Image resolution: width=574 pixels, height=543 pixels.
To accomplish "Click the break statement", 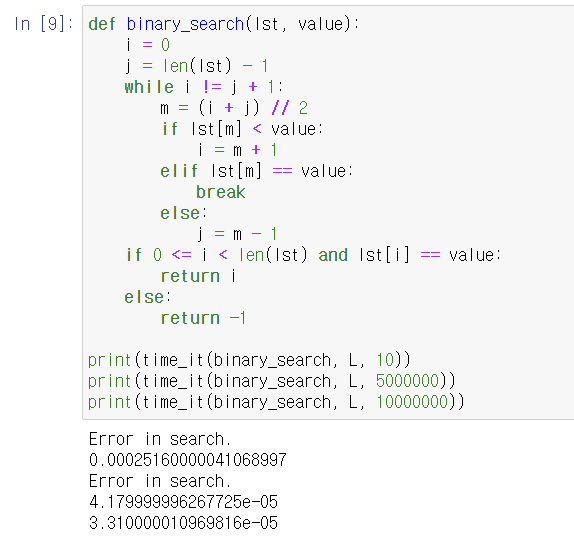I will tap(221, 192).
